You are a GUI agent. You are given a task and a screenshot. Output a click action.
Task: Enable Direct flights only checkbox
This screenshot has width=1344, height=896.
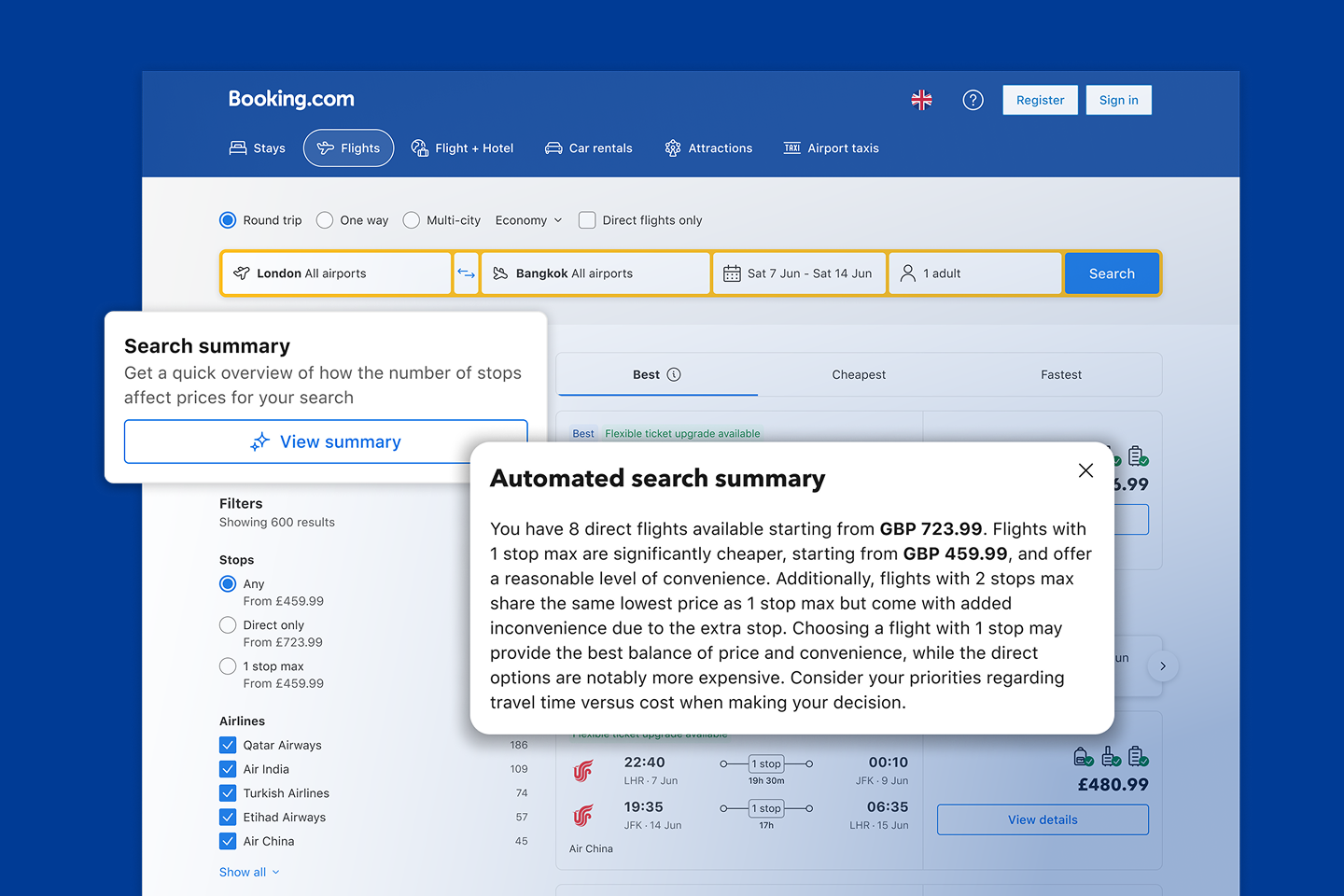587,220
